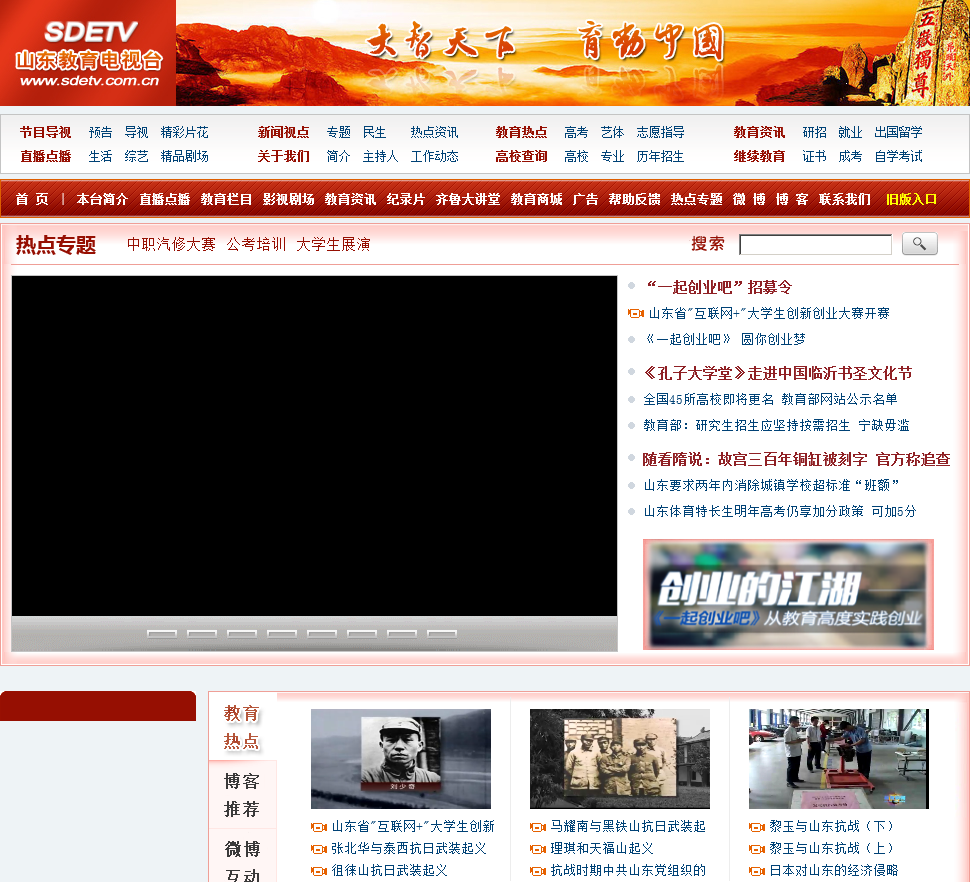Screen dimensions: 970x882
Task: Open the 刘少奇 portrait video thumbnail
Action: 401,759
